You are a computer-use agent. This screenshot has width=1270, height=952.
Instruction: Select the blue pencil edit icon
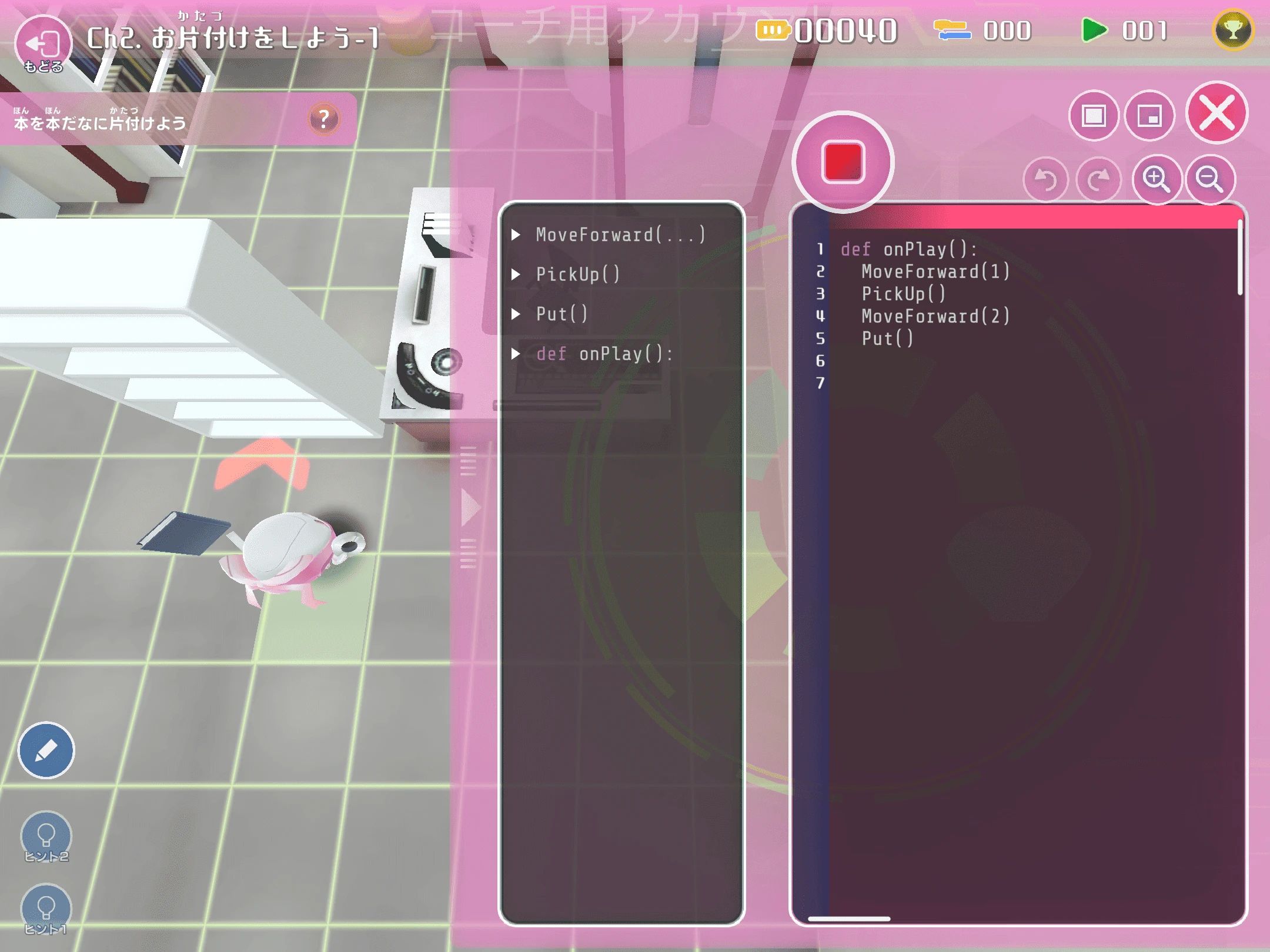tap(46, 750)
